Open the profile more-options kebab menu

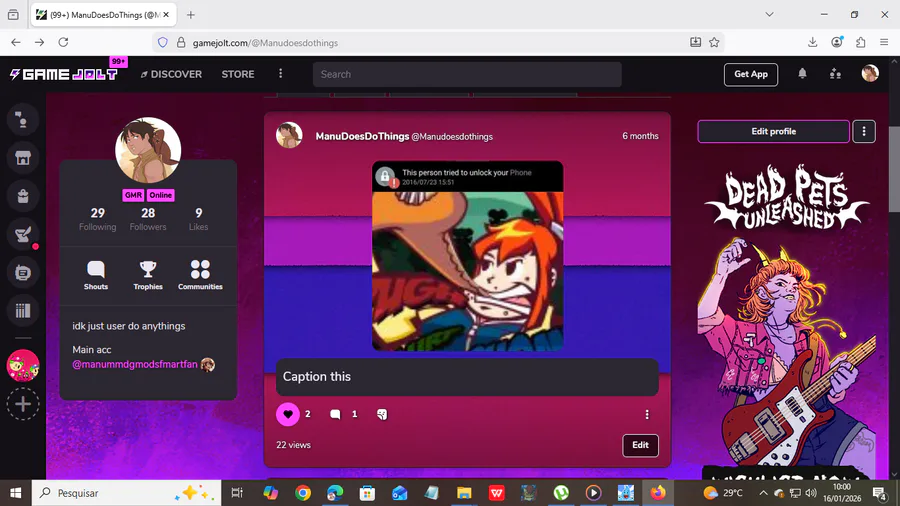click(864, 131)
